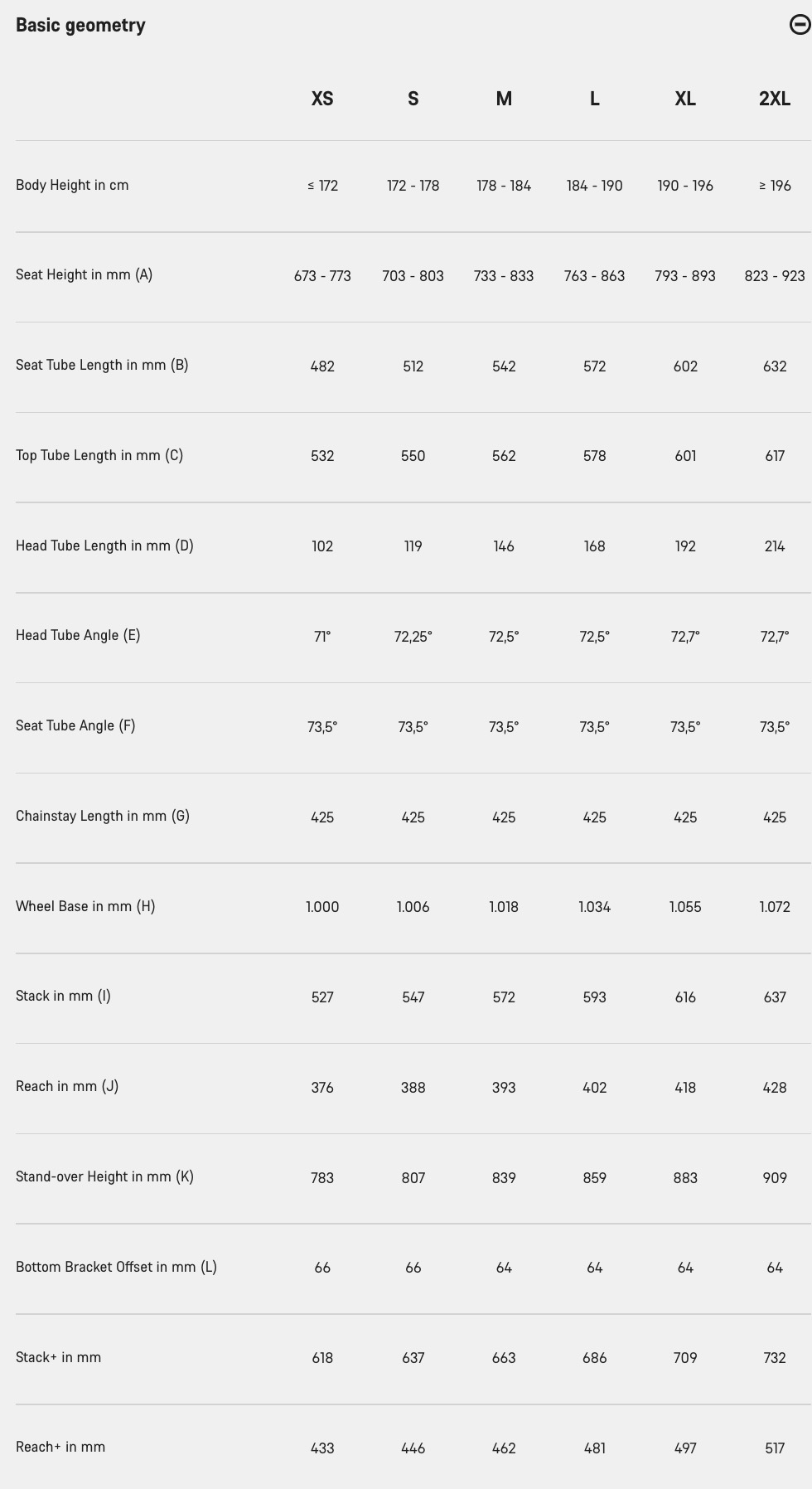Click the Wheel Base in mm (H) label
The height and width of the screenshot is (1489, 812).
(85, 906)
